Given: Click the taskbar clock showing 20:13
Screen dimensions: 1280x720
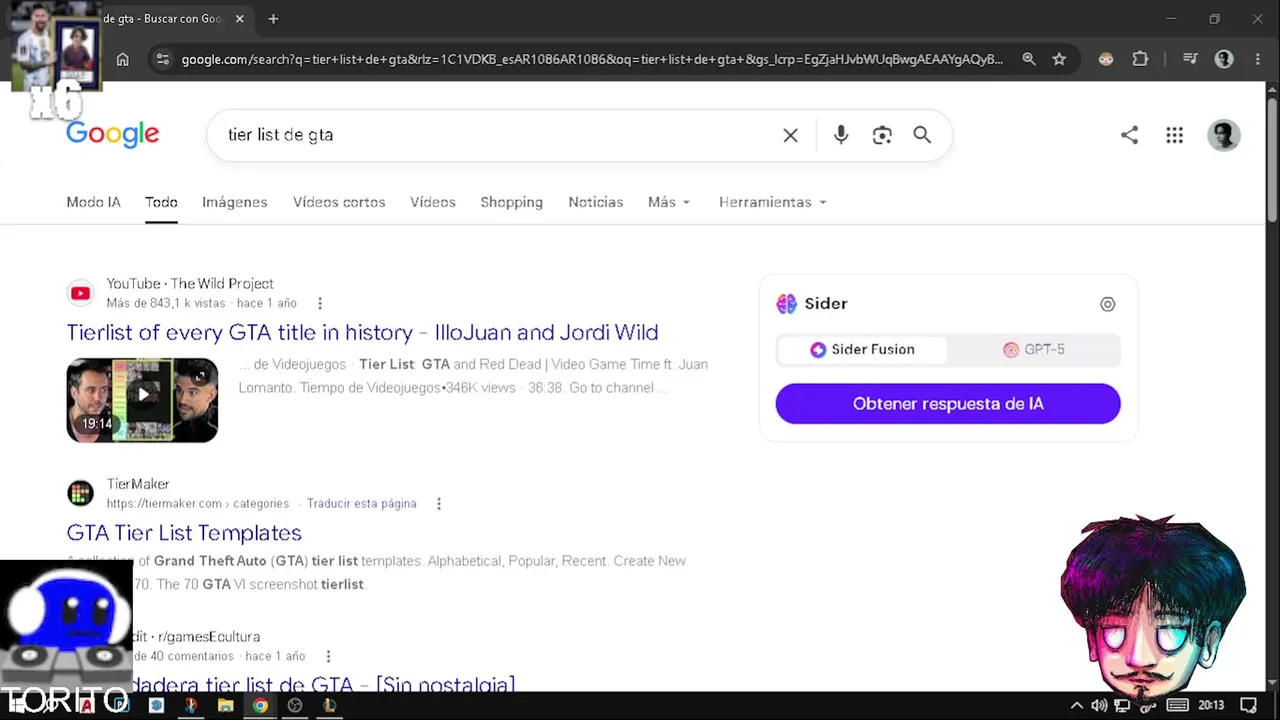Looking at the screenshot, I should click(1211, 705).
